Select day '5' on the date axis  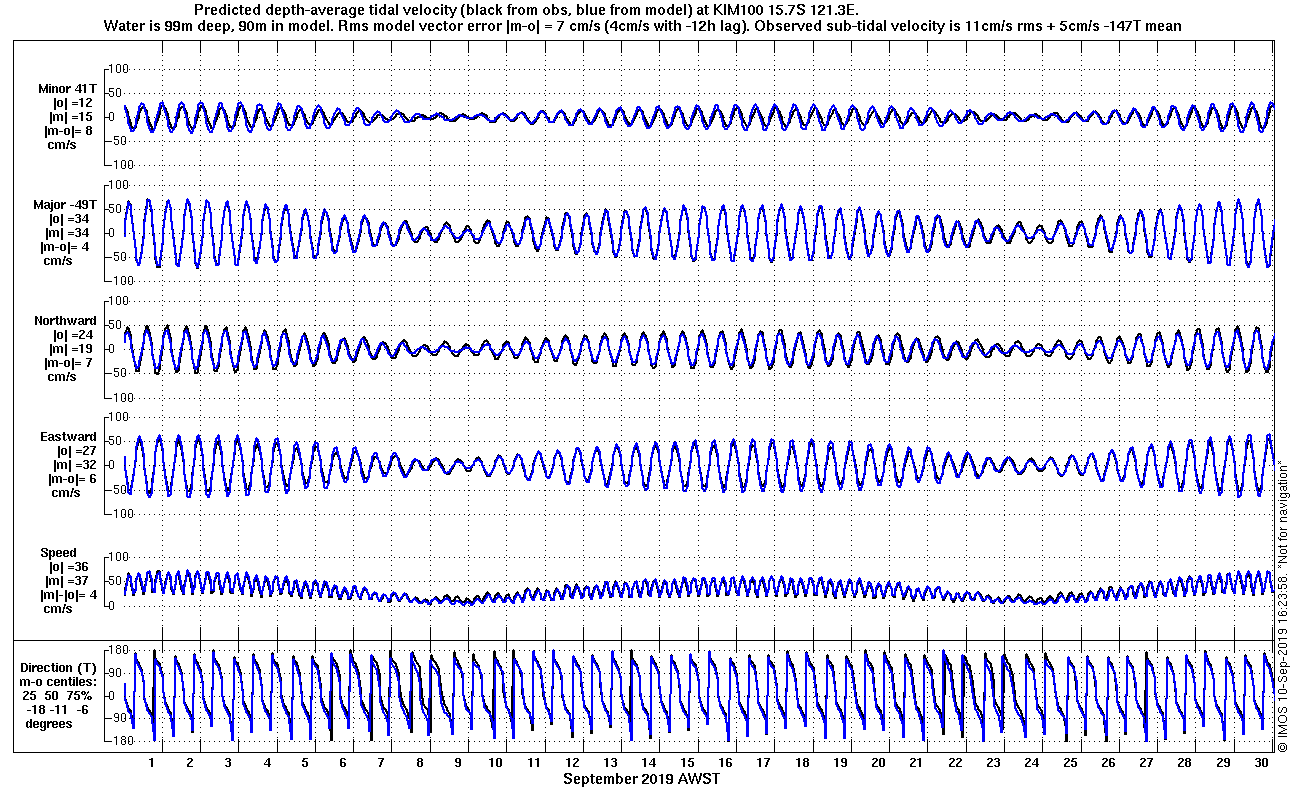point(305,763)
